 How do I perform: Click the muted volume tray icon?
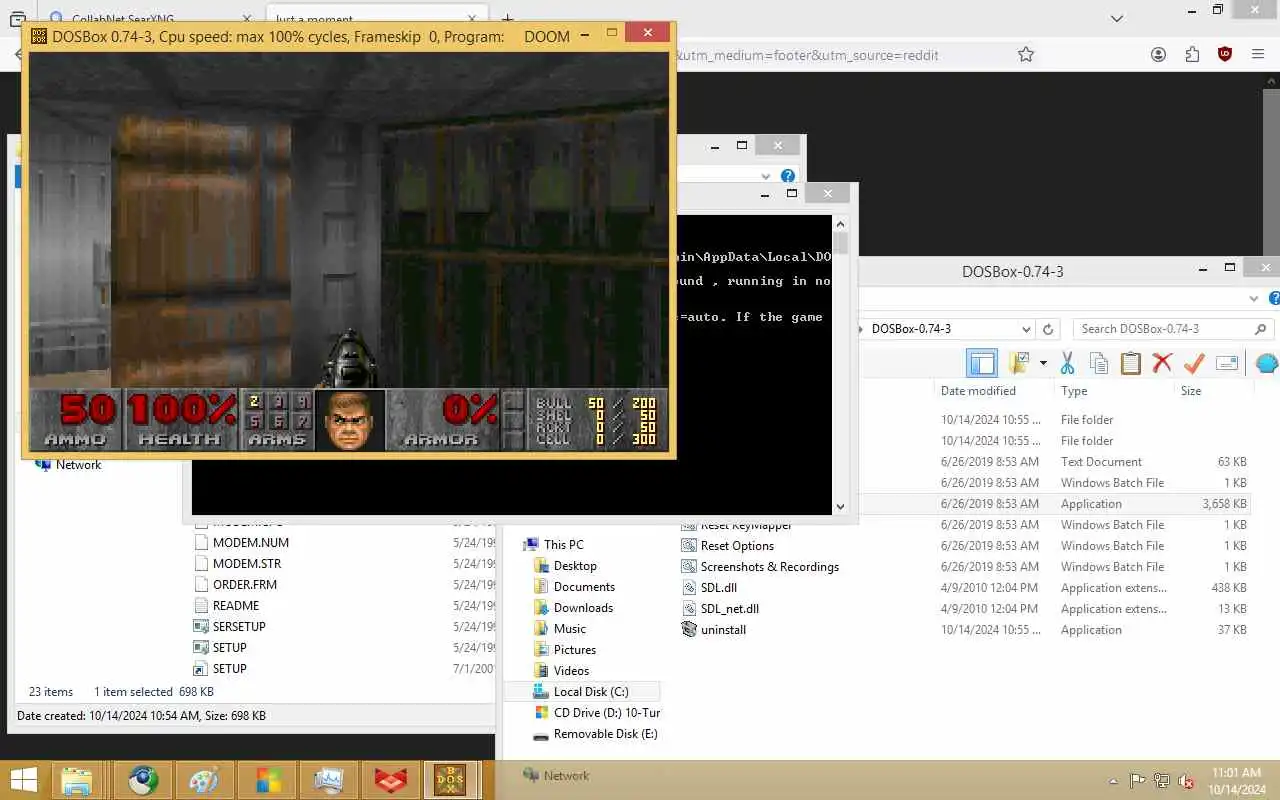[1186, 781]
